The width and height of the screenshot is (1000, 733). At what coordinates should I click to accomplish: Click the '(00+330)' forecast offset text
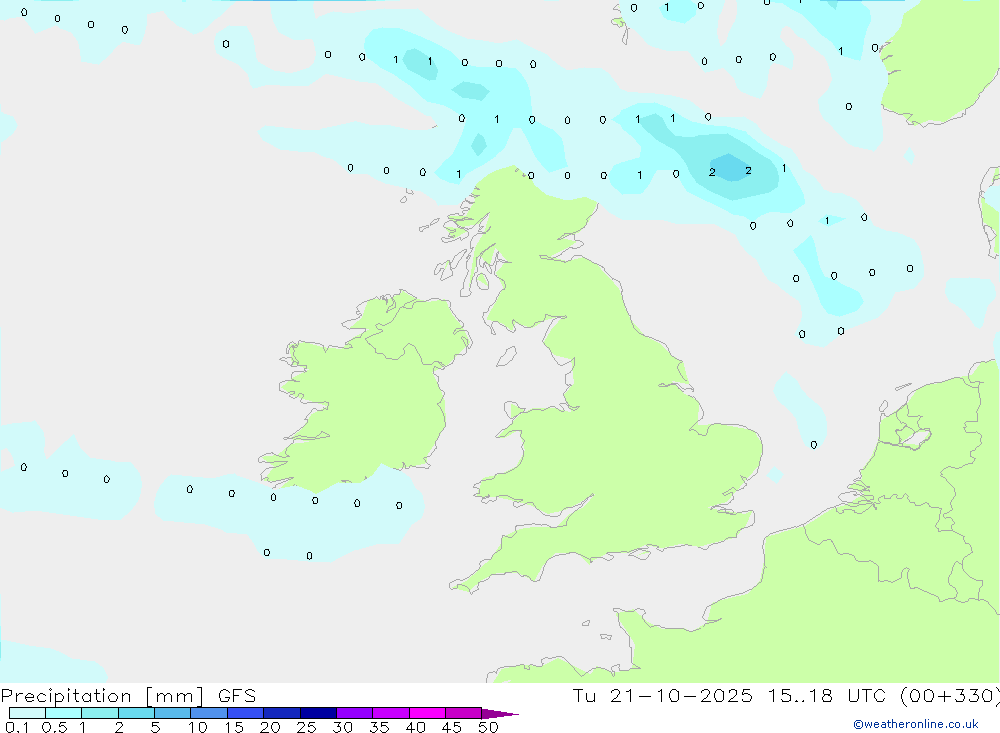pos(950,696)
